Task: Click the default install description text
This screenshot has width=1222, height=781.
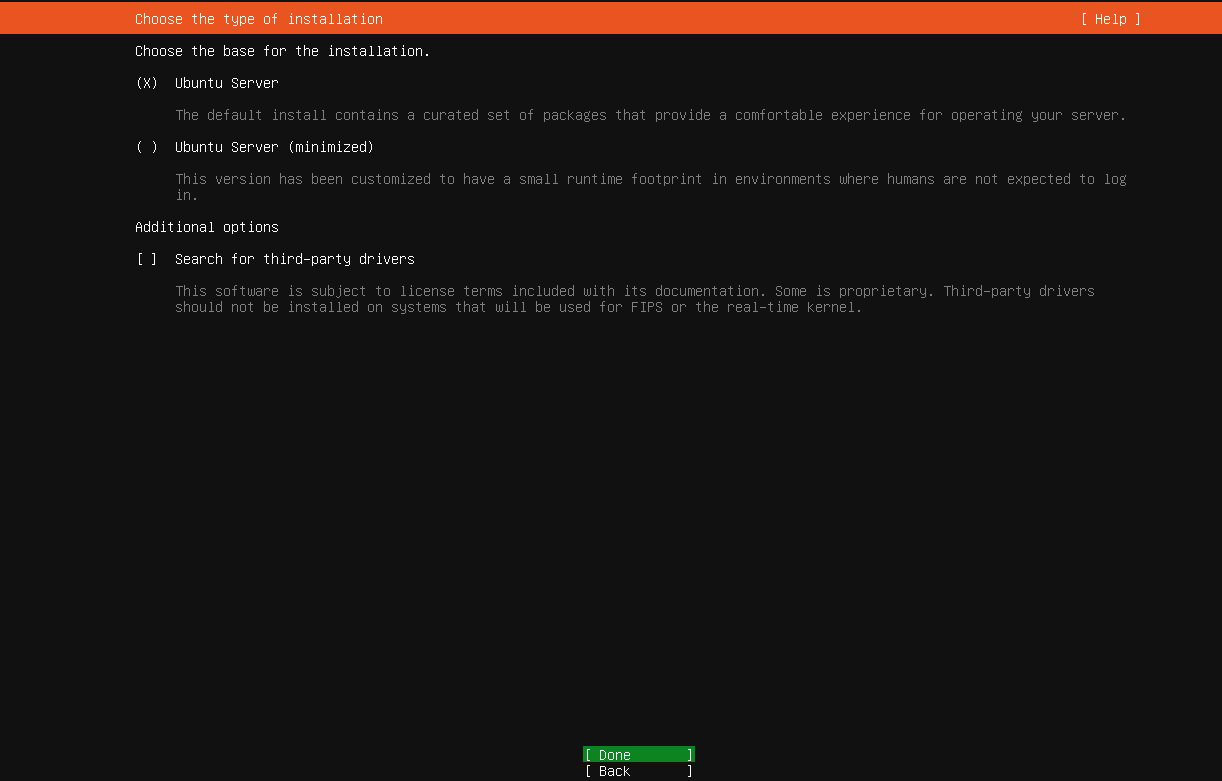Action: [651, 115]
